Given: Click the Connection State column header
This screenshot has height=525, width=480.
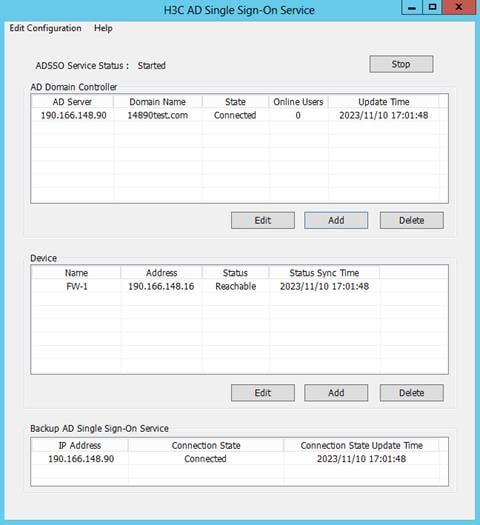Looking at the screenshot, I should (x=206, y=446).
